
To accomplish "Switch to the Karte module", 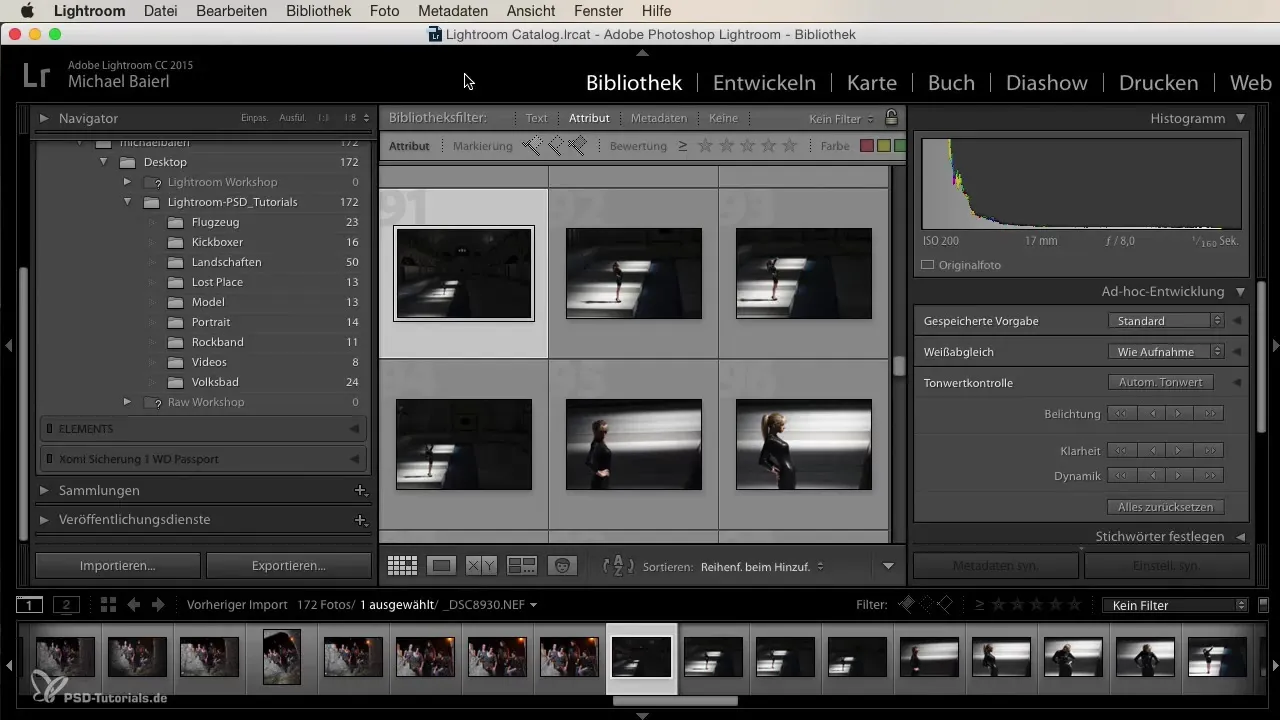I will (872, 83).
